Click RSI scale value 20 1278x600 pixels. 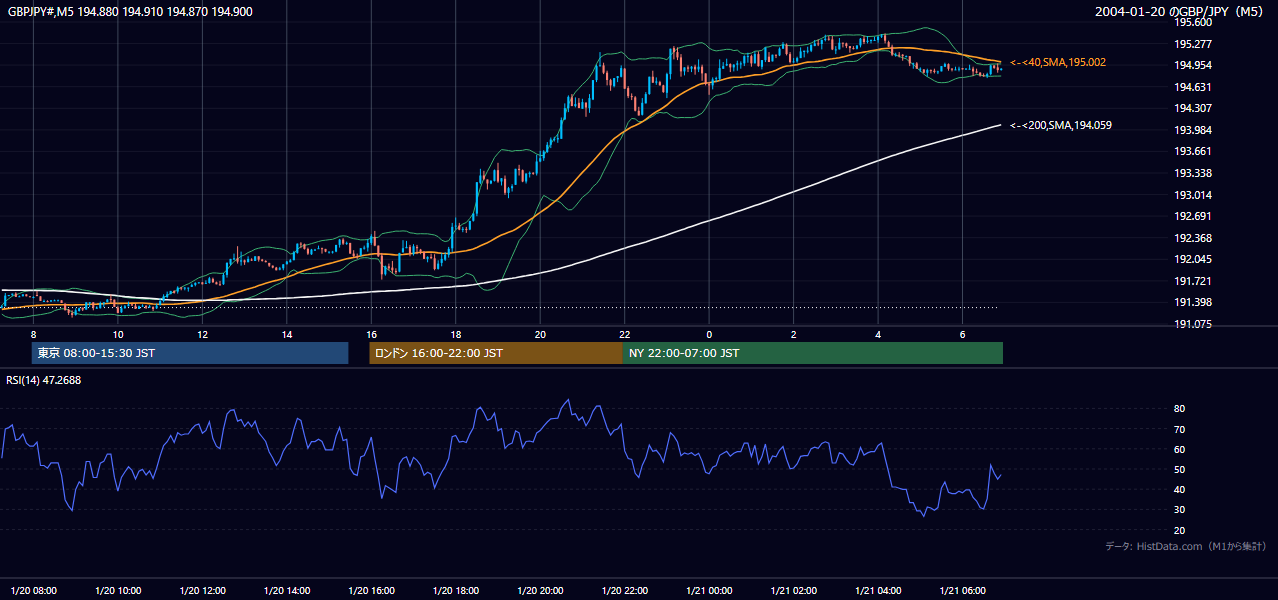pyautogui.click(x=1179, y=530)
